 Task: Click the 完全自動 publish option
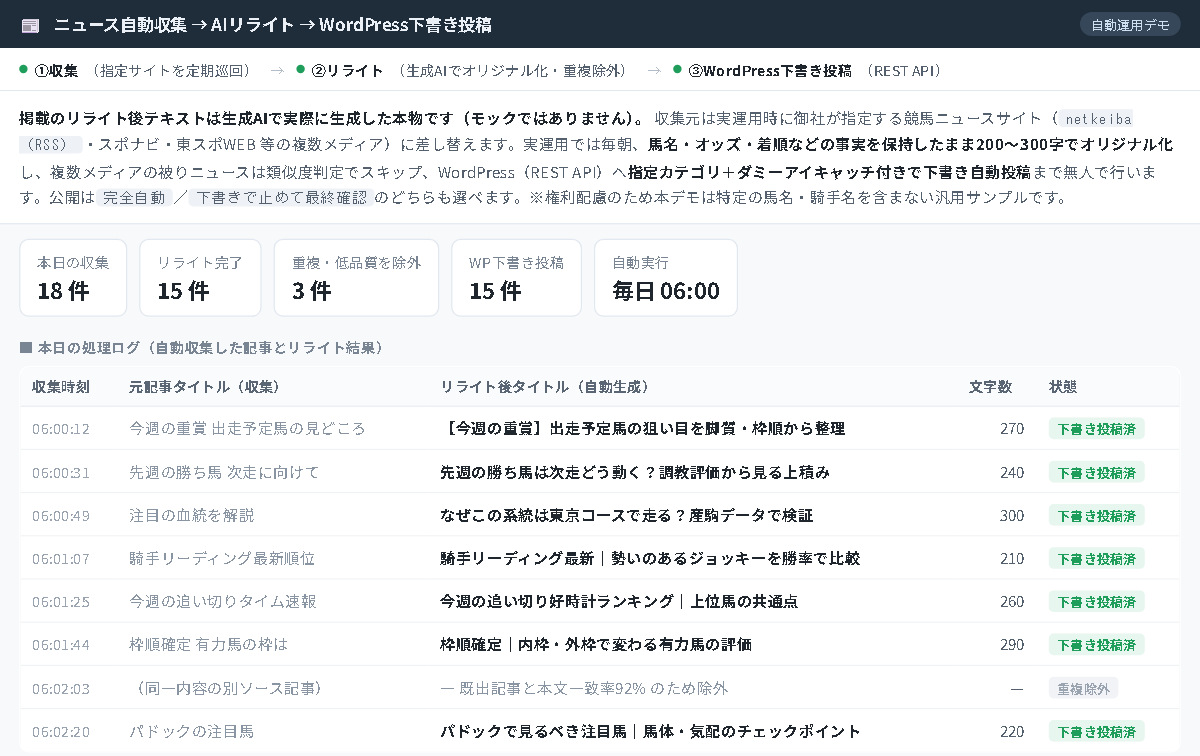point(135,198)
